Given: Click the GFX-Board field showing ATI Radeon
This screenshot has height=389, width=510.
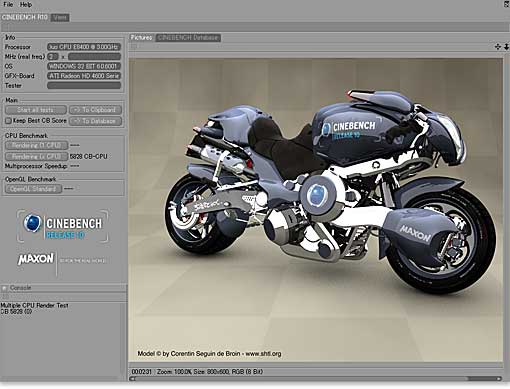Looking at the screenshot, I should [x=84, y=76].
